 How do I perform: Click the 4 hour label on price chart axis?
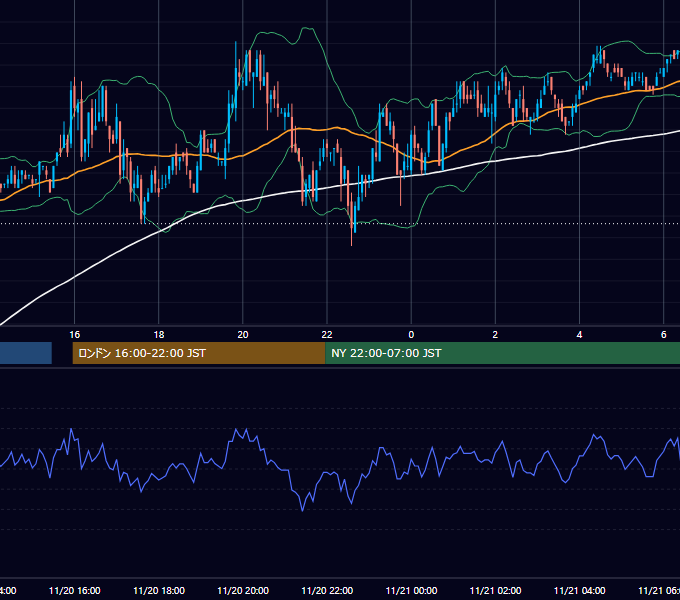[x=579, y=335]
